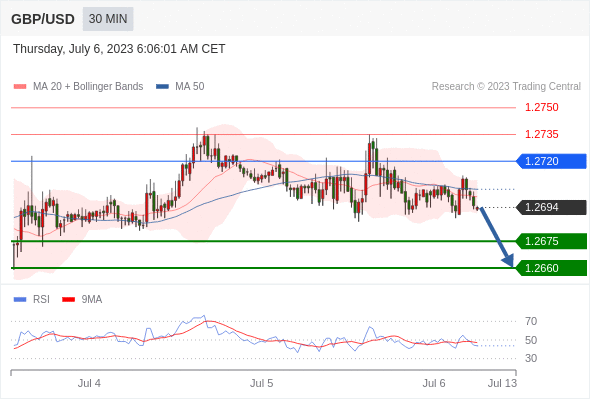The image size is (590, 400).
Task: Click the 30 MIN timeframe badge
Action: click(108, 19)
